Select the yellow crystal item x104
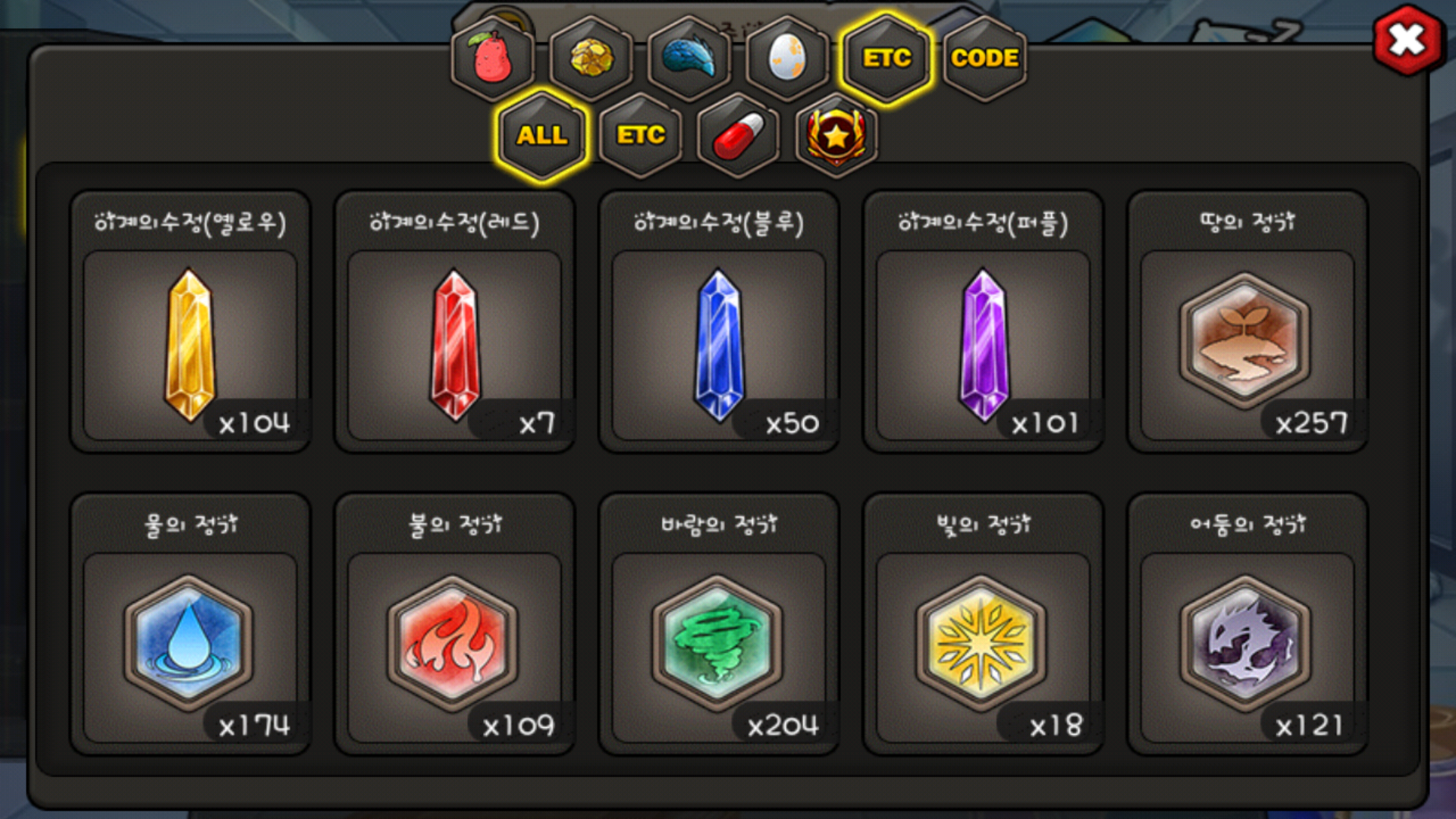Screen dimensions: 1456x819 (190, 322)
